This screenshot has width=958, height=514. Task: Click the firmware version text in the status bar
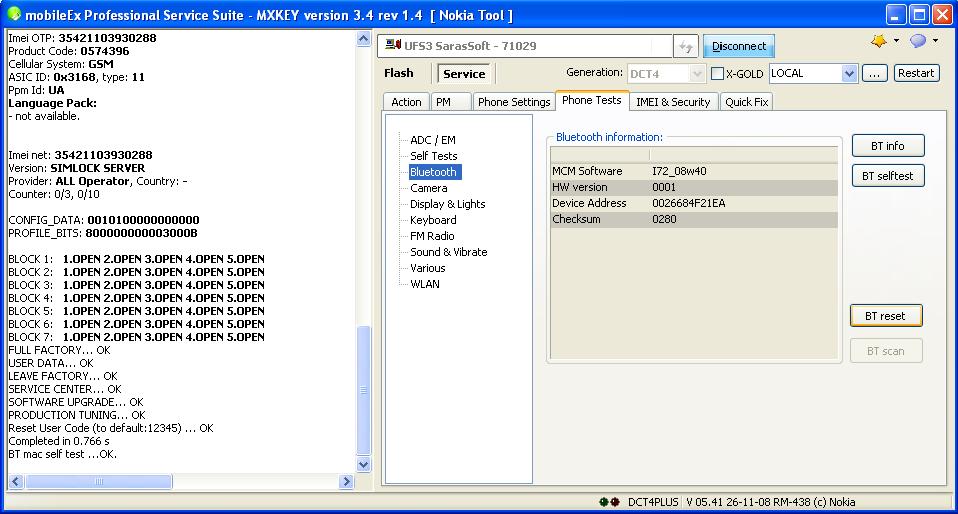pyautogui.click(x=770, y=502)
